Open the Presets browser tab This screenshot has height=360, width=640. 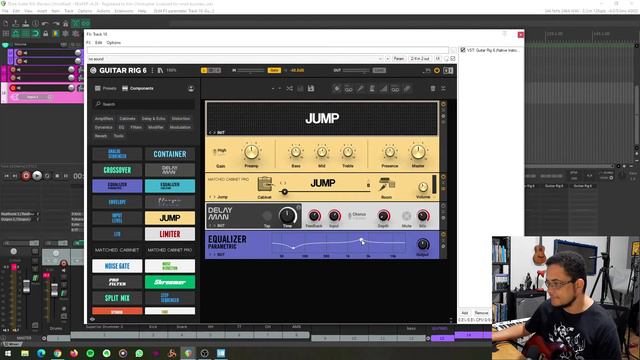coord(106,88)
